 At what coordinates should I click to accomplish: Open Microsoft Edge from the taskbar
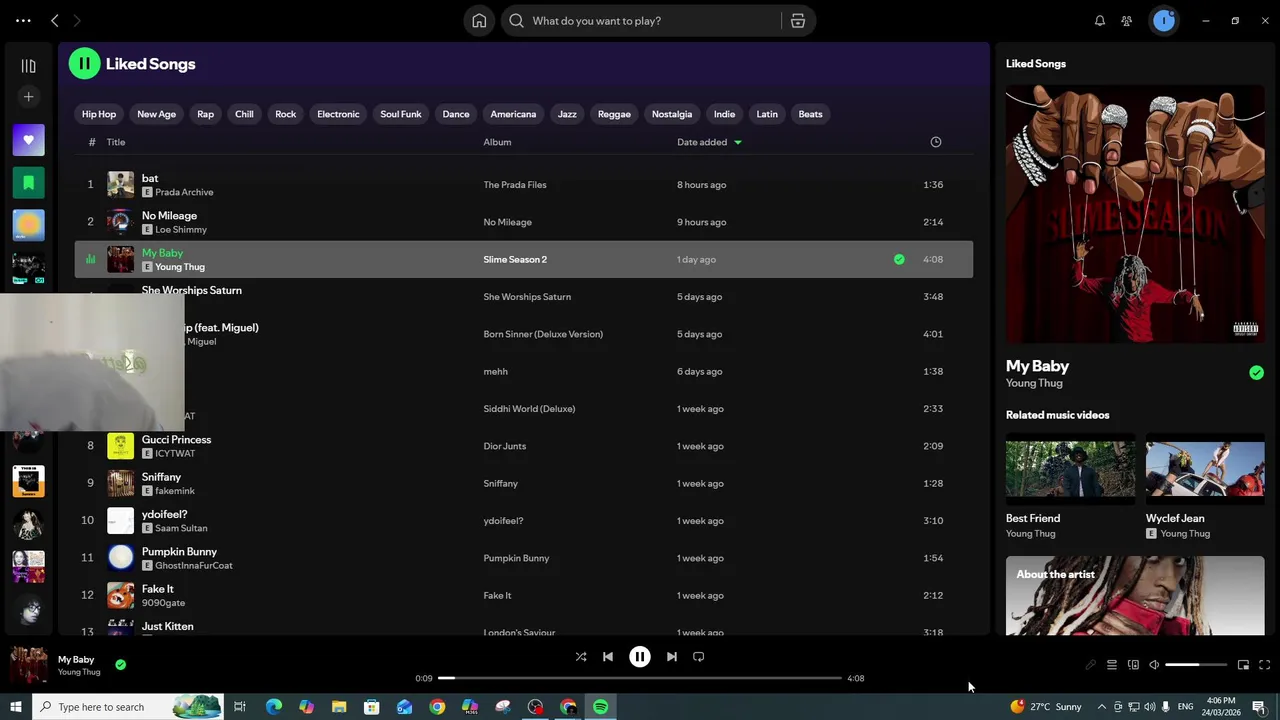[273, 707]
